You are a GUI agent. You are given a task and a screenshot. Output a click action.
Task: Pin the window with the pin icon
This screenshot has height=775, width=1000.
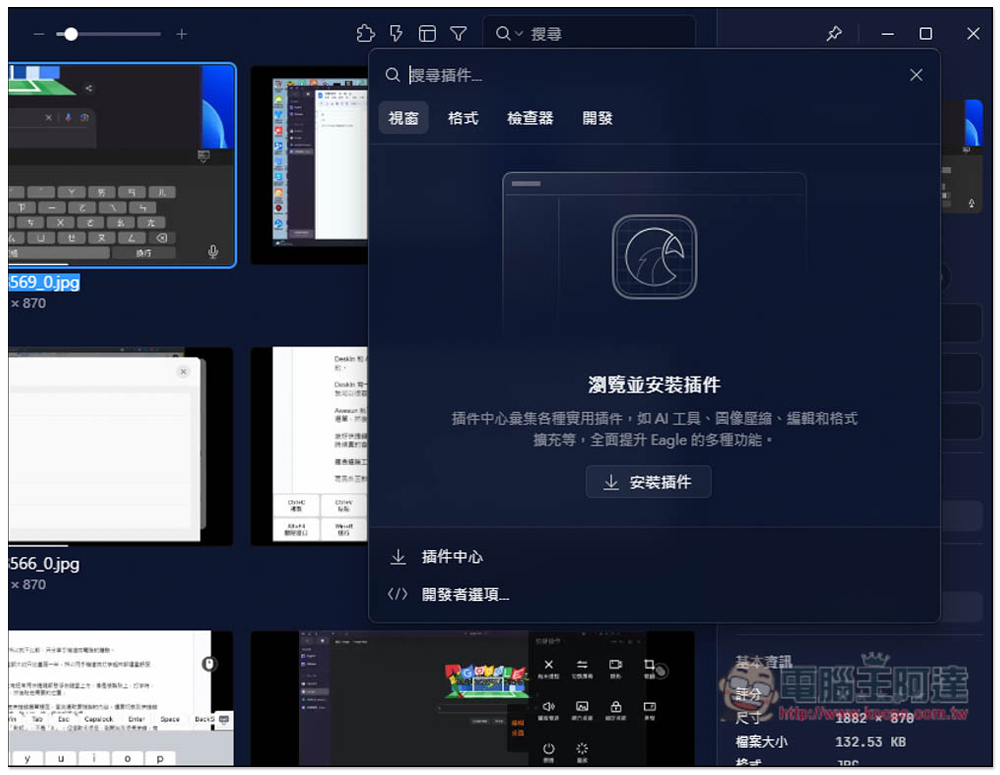[x=834, y=33]
